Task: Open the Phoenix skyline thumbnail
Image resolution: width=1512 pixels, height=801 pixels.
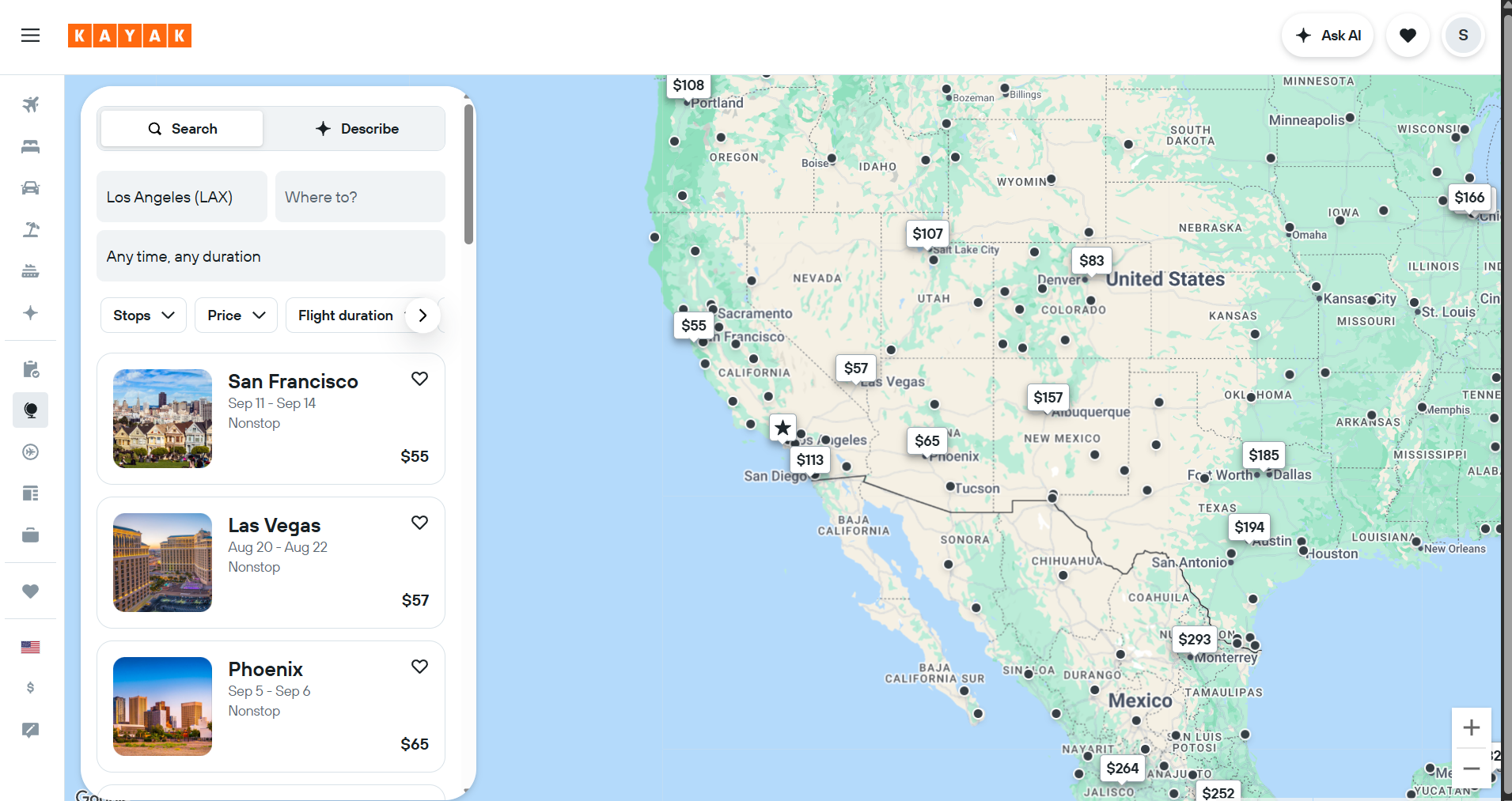Action: pyautogui.click(x=162, y=707)
